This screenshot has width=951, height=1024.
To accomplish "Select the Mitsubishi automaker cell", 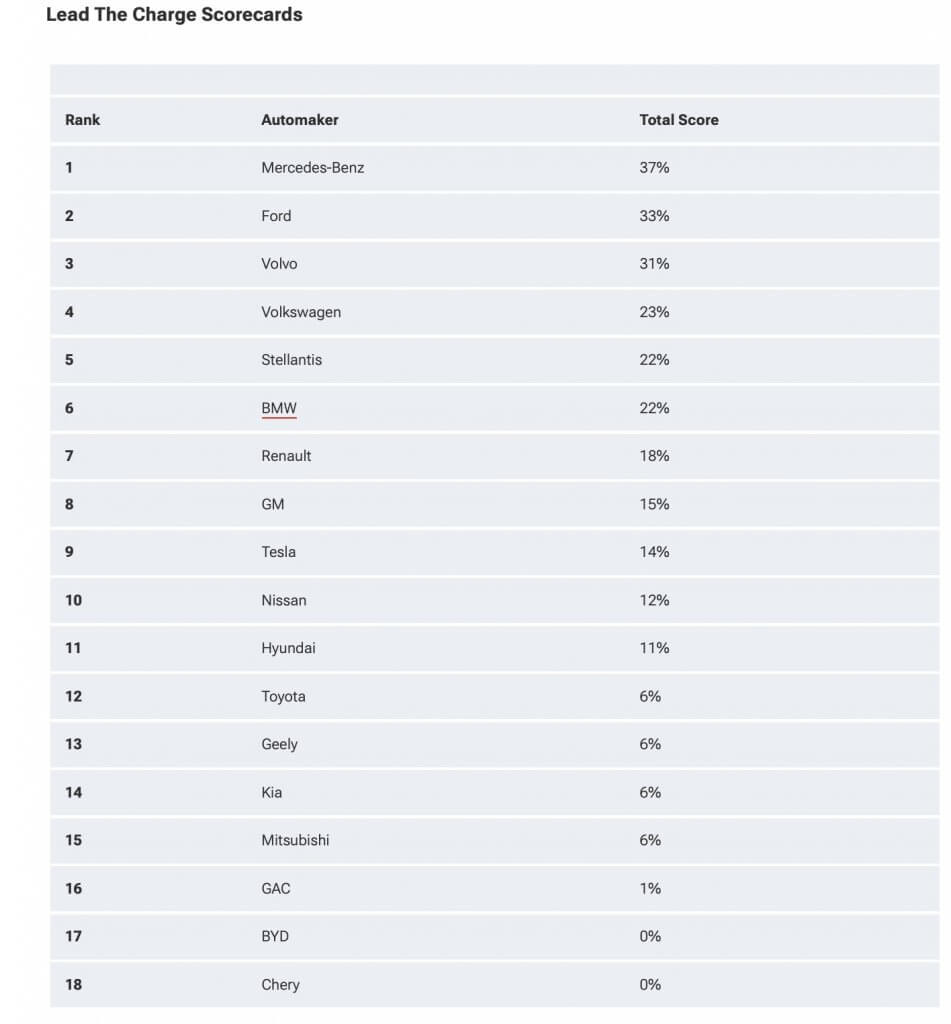I will point(295,840).
